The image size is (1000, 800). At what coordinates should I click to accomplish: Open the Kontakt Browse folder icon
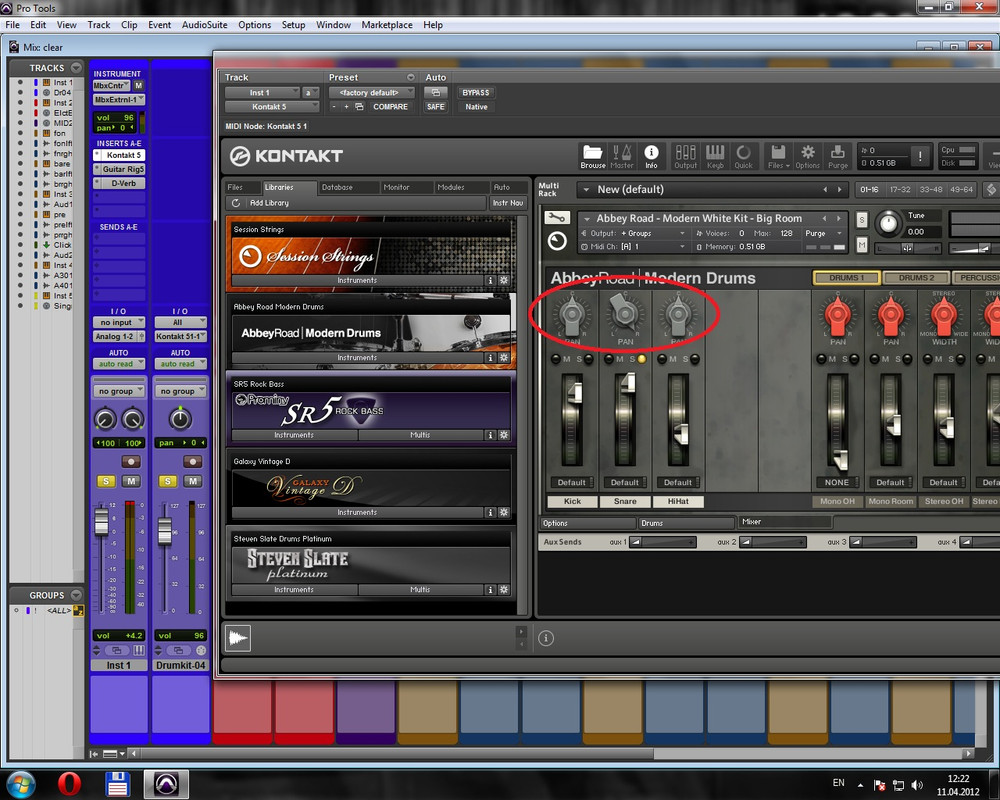pyautogui.click(x=592, y=156)
